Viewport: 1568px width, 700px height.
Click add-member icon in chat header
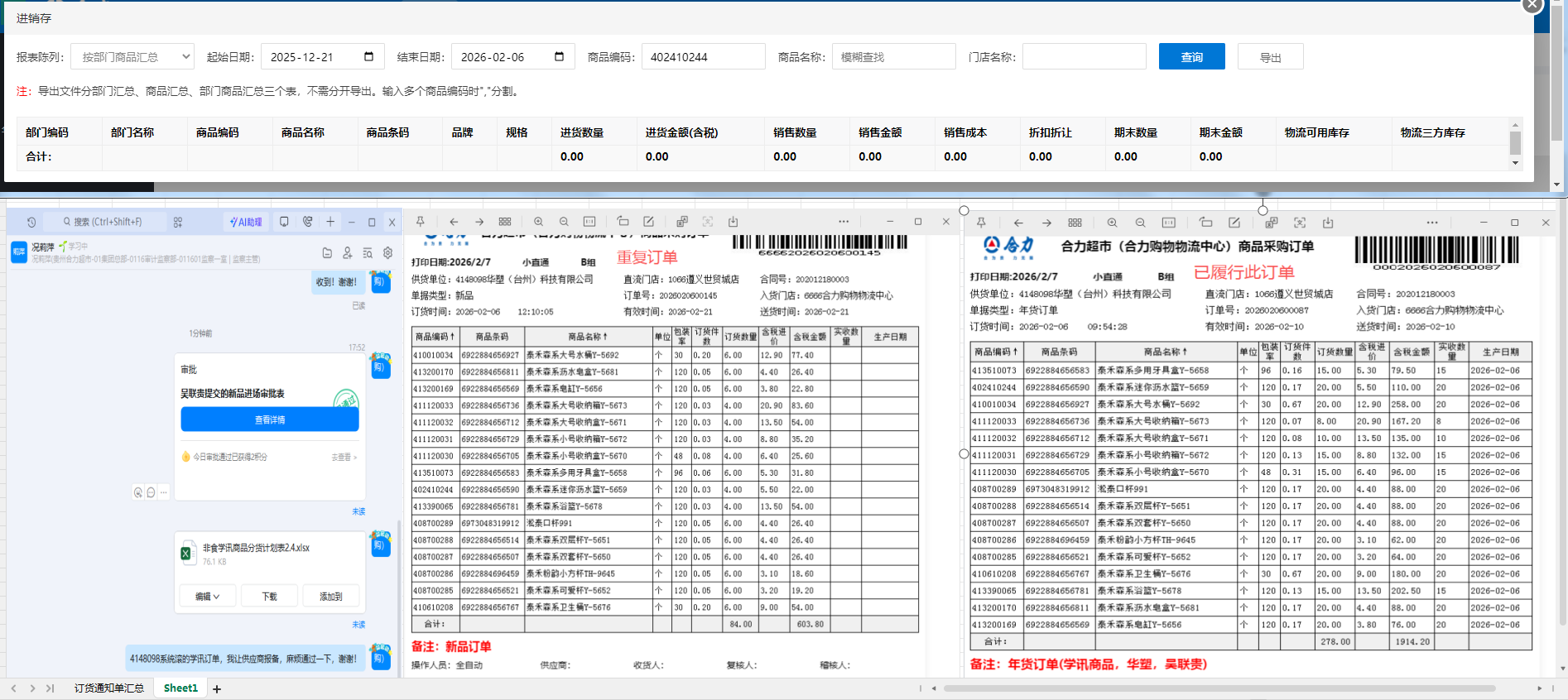point(348,253)
